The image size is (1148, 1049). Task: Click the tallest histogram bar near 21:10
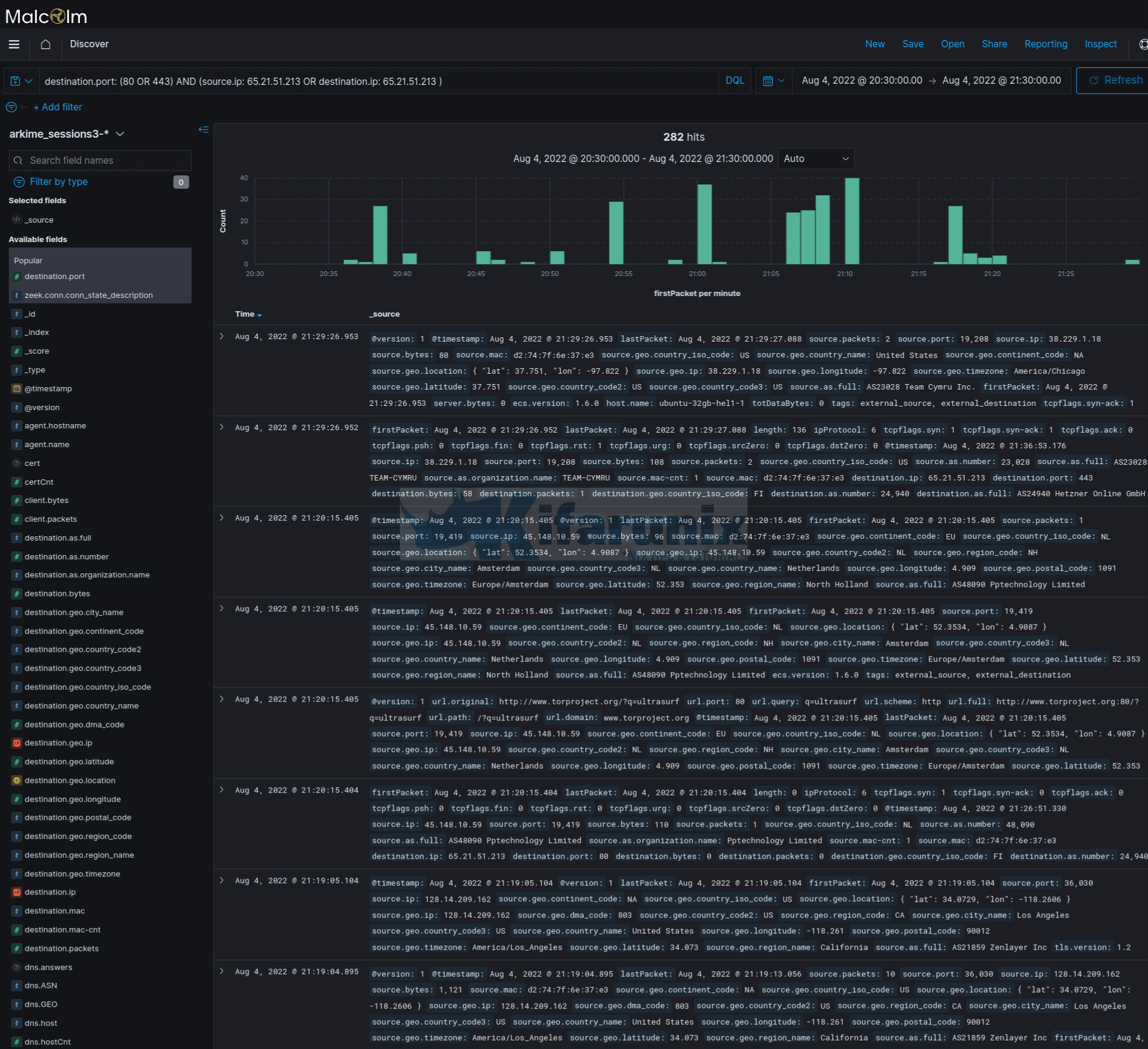(852, 221)
